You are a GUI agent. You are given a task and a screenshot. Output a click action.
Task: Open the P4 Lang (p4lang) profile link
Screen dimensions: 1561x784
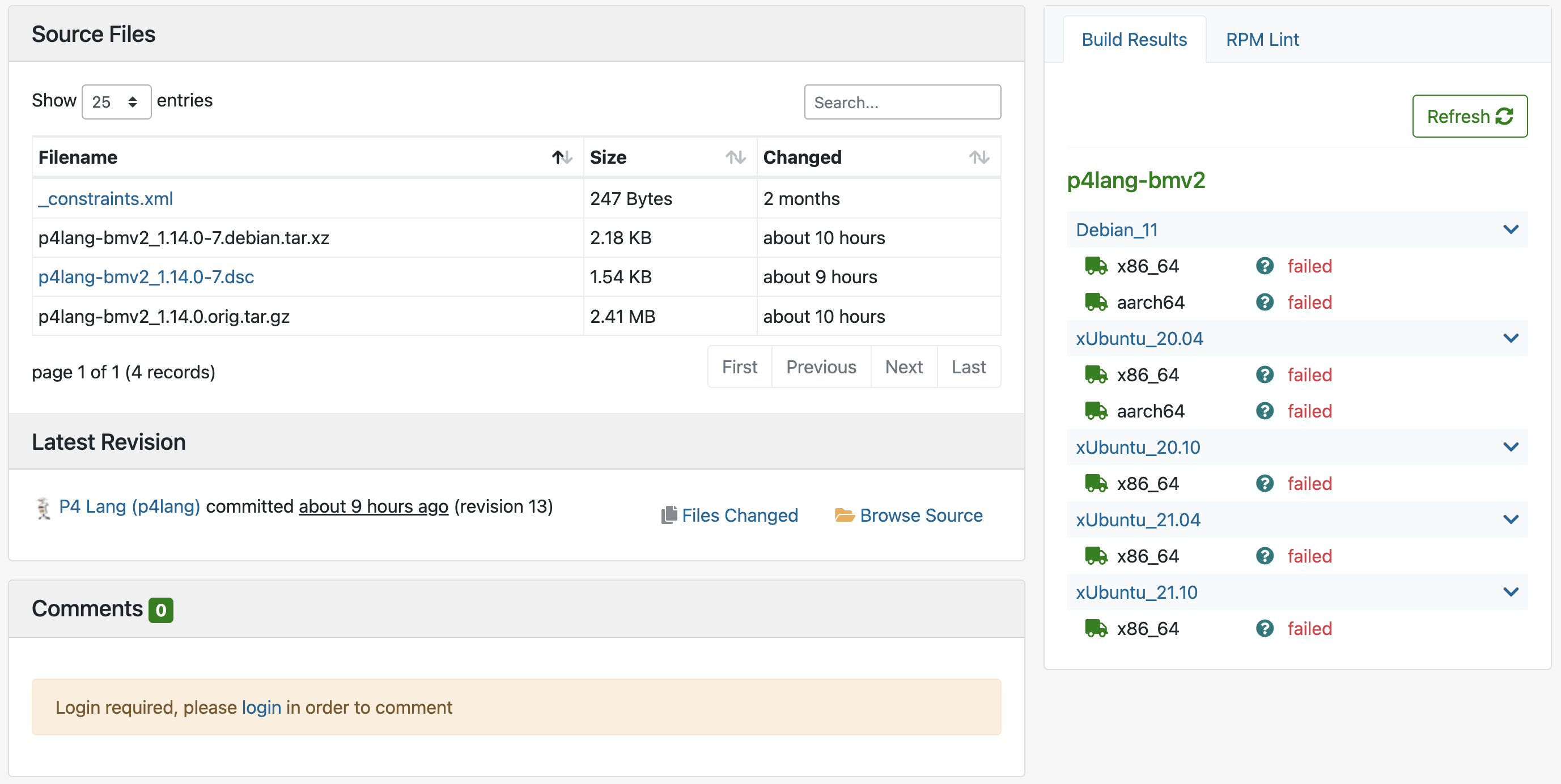pyautogui.click(x=130, y=506)
